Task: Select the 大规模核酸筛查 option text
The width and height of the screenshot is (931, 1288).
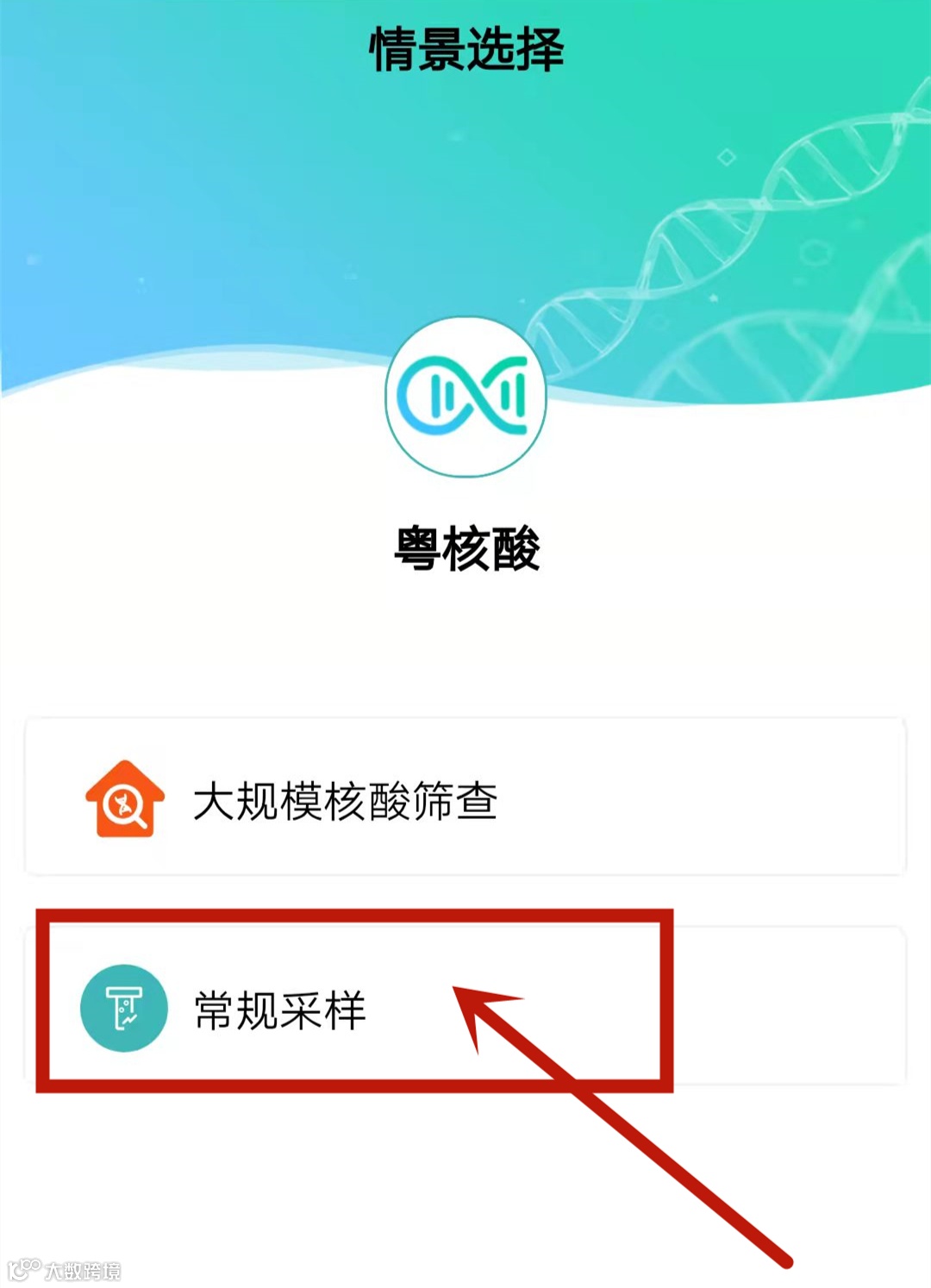Action: [x=345, y=800]
